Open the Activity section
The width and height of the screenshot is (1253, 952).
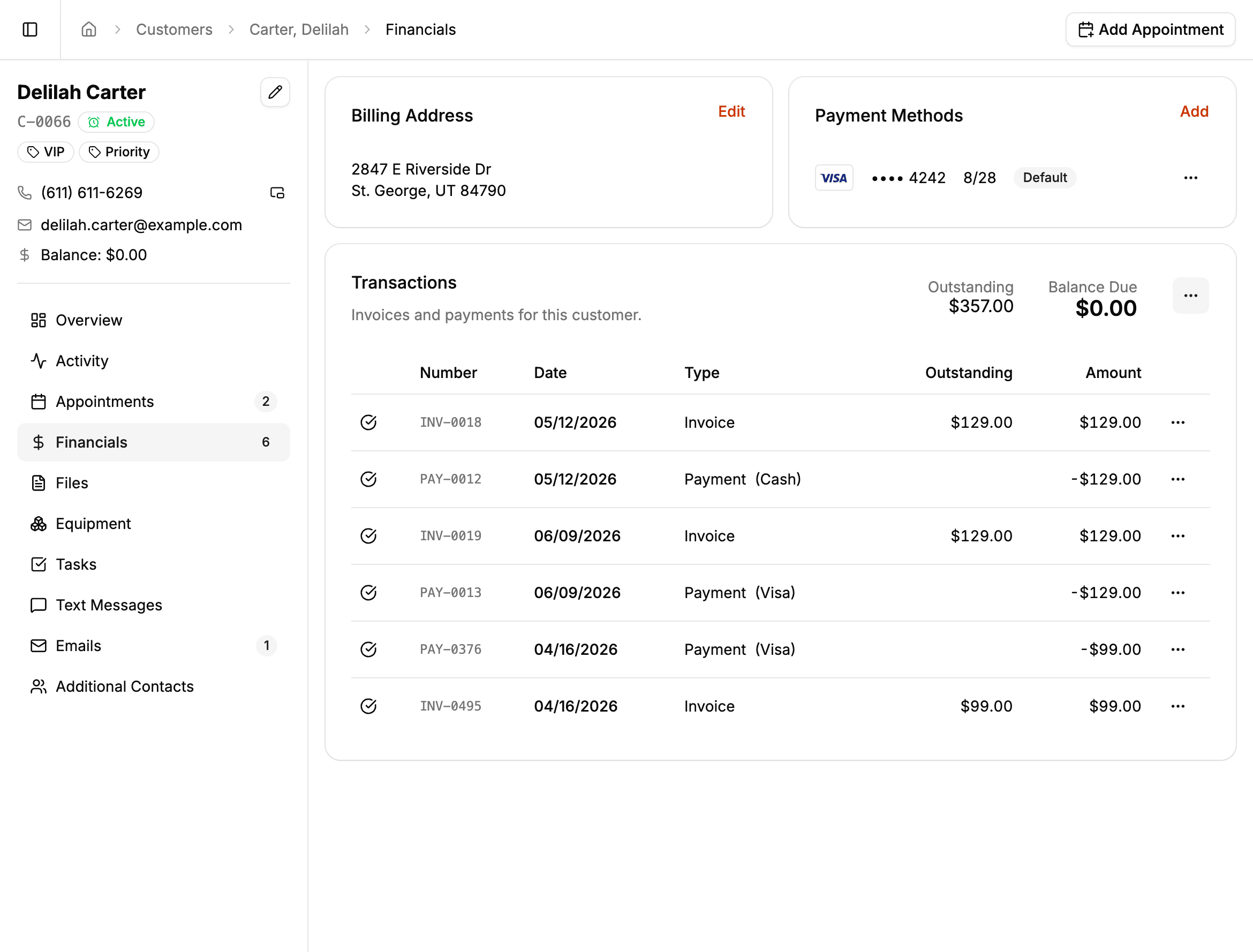coord(154,361)
